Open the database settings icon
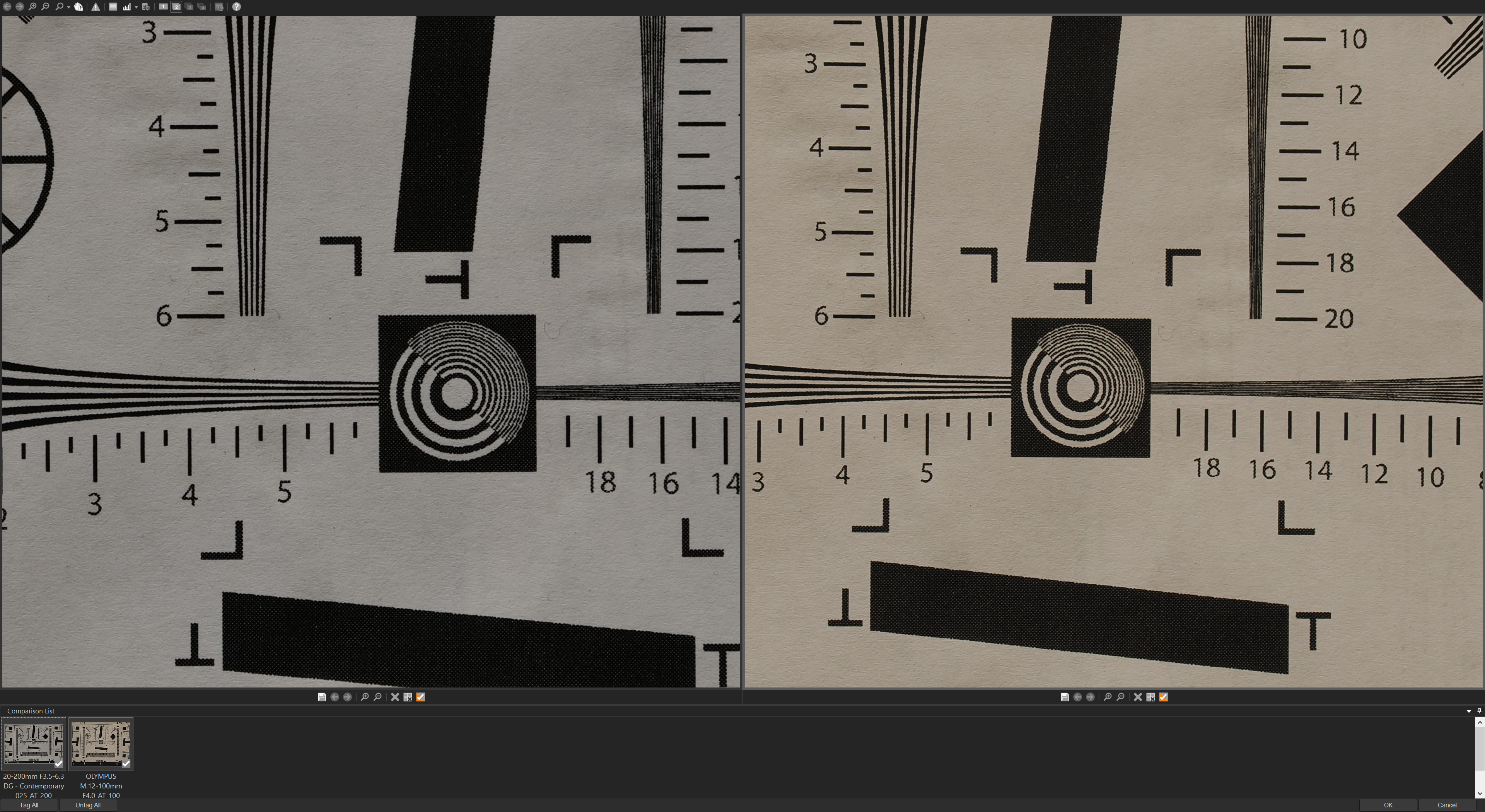1485x812 pixels. pyautogui.click(x=146, y=7)
